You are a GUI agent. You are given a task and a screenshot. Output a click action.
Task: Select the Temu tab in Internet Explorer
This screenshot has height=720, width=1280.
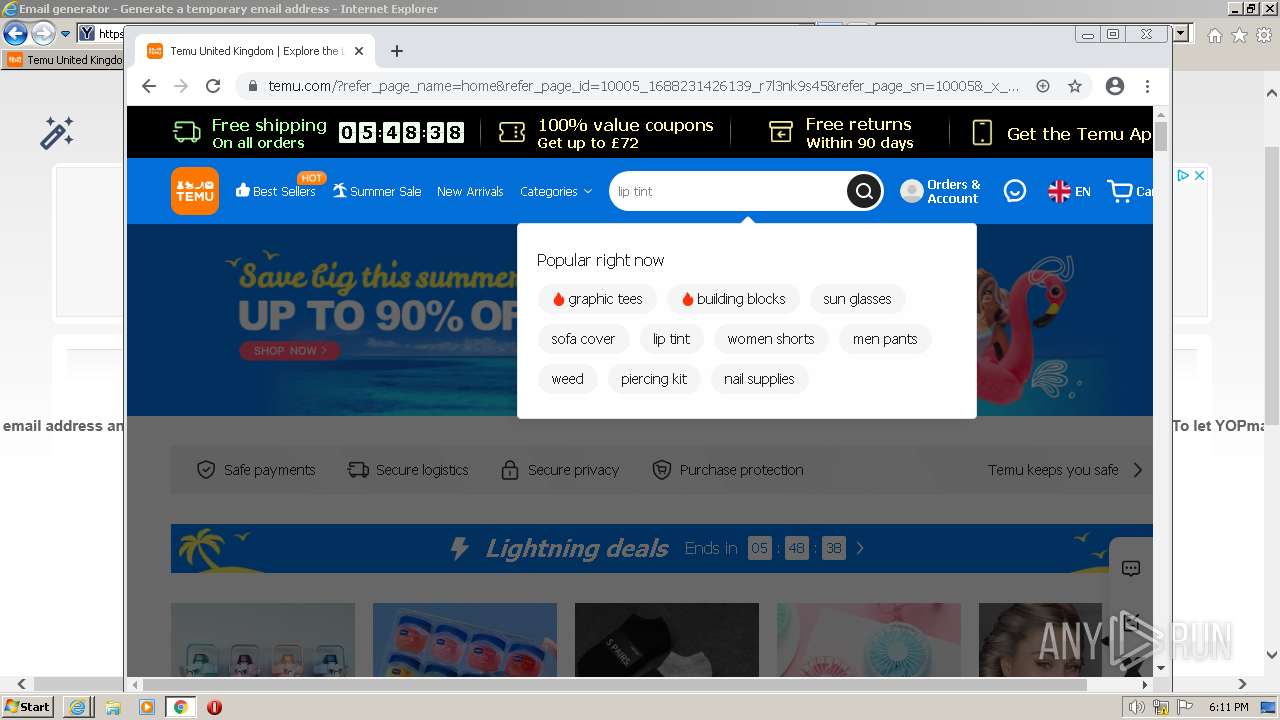(65, 60)
